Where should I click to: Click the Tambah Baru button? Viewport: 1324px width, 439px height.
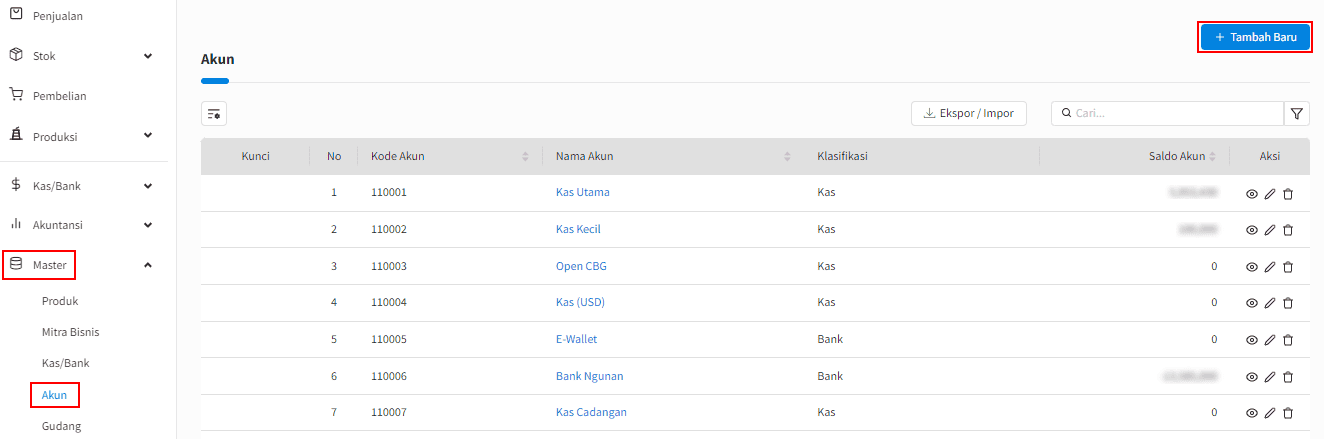(x=1254, y=37)
